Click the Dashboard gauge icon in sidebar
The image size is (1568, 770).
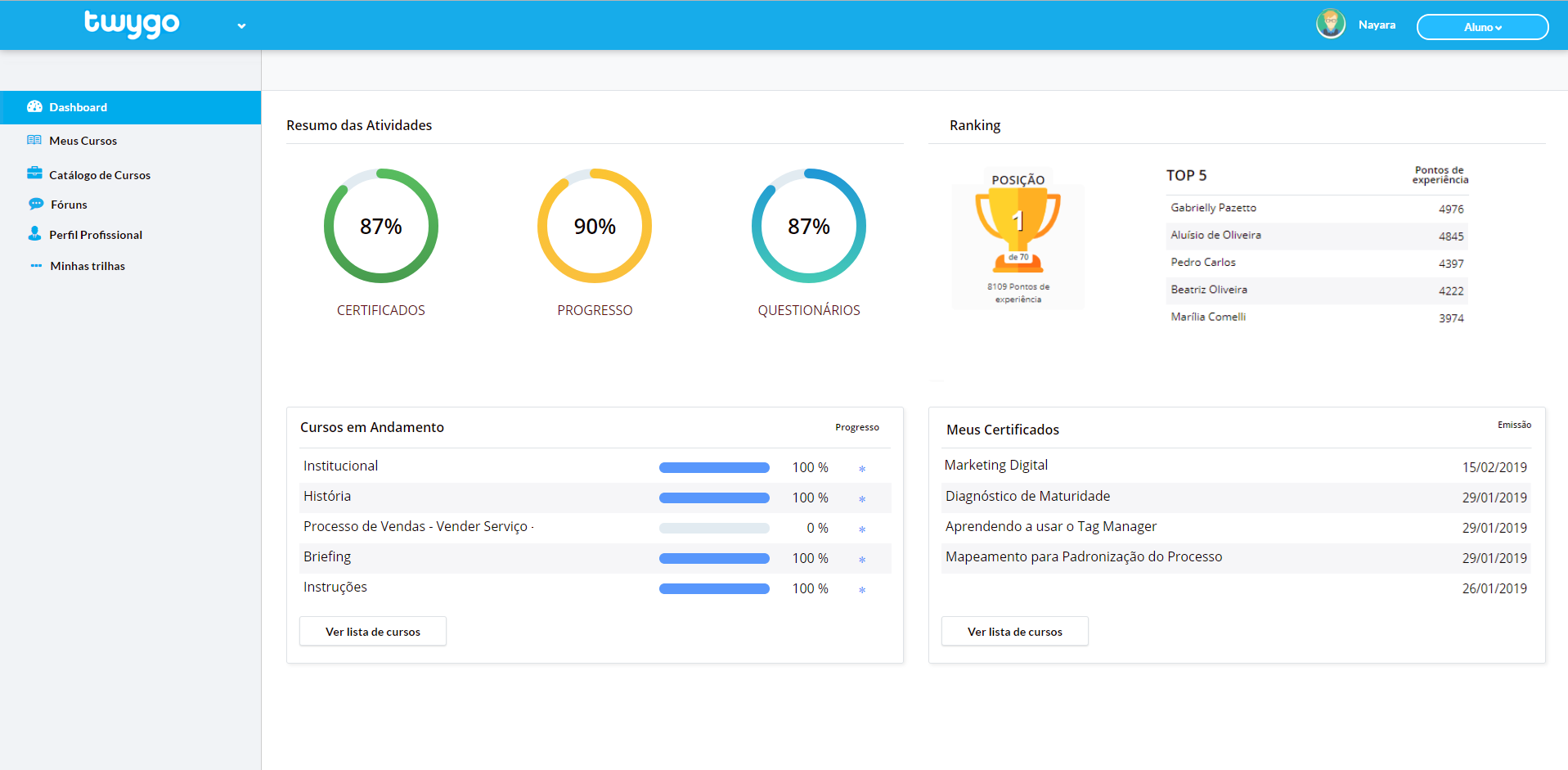click(x=34, y=107)
